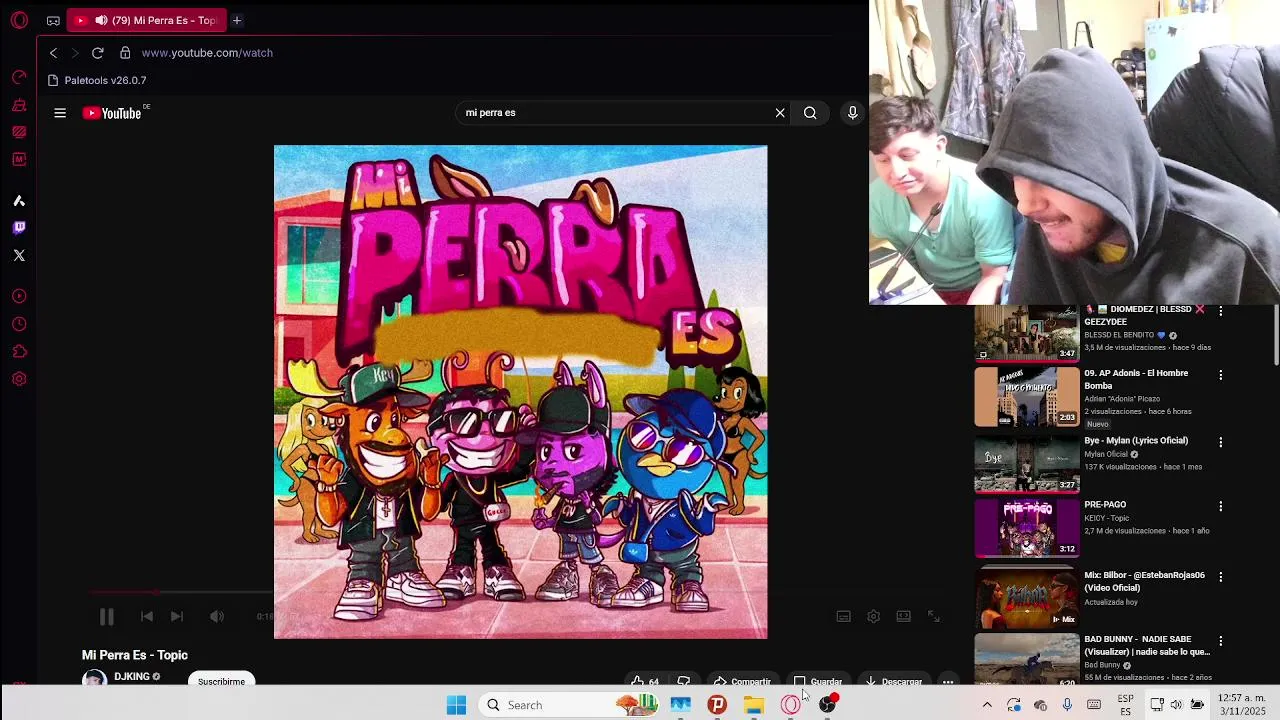Open GX Cleaner broom icon in sidebar

pos(19,105)
